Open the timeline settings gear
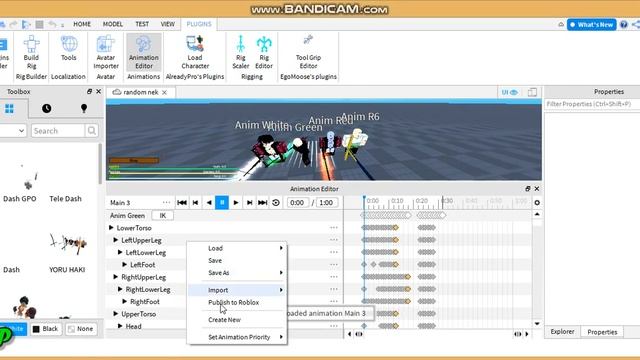This screenshot has height=360, width=640. coord(537,202)
